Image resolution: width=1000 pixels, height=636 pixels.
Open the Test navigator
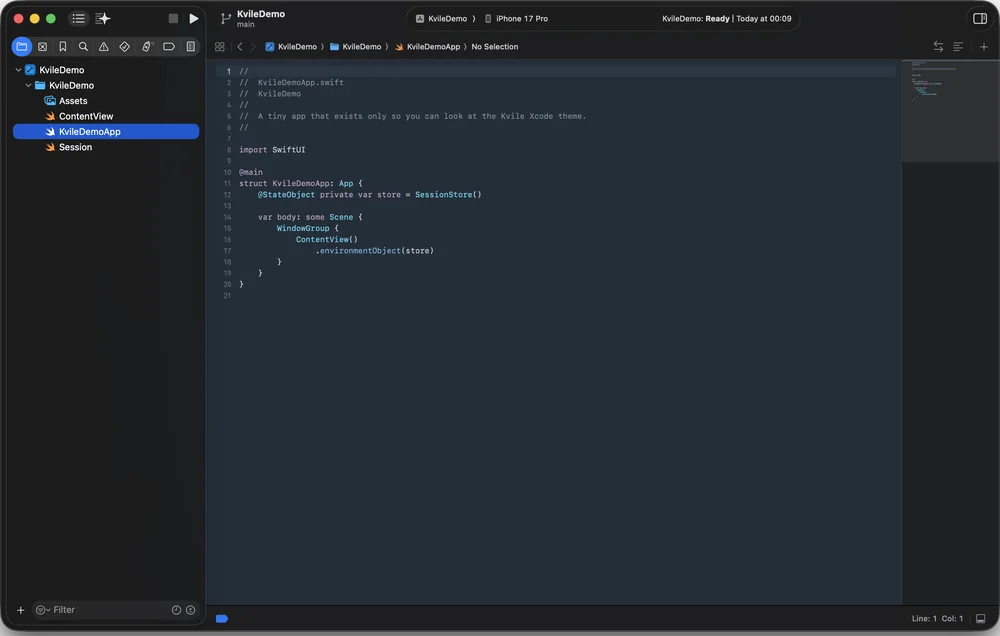[x=124, y=47]
